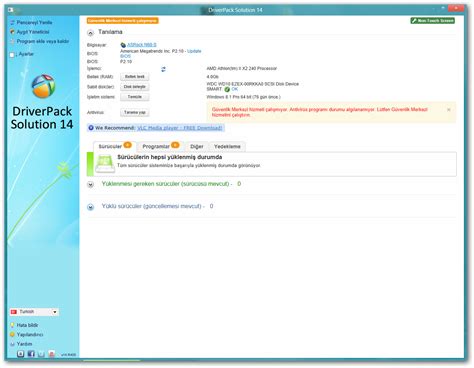This screenshot has width=474, height=368.
Task: Click the Yardım help icon
Action: point(12,344)
